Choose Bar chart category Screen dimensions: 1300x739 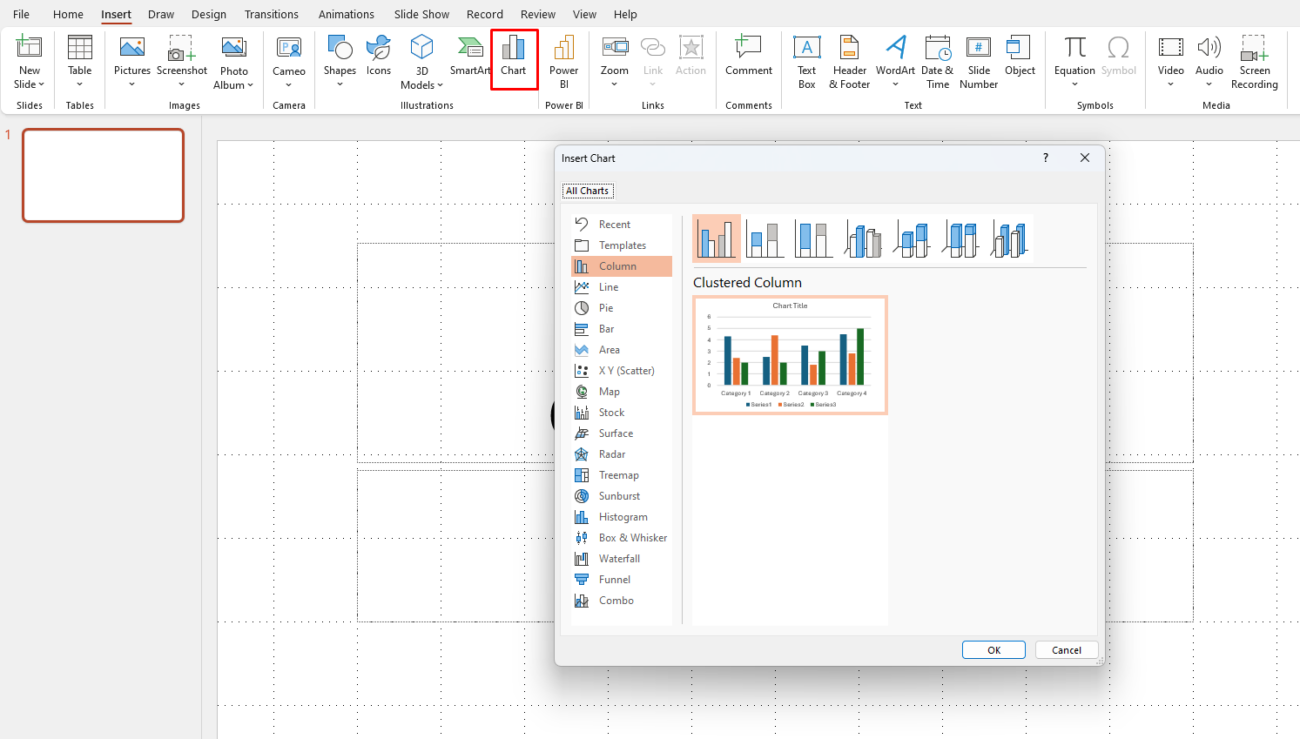621,329
